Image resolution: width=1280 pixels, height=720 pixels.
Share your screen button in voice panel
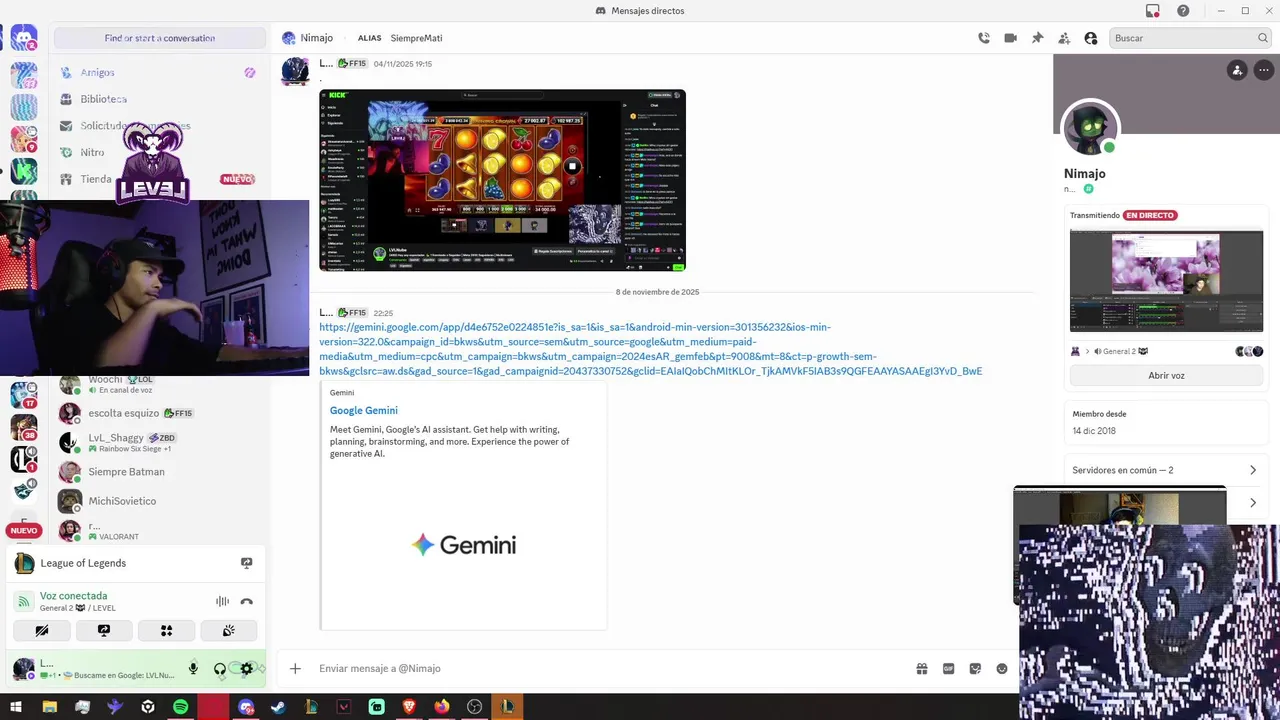pos(104,630)
